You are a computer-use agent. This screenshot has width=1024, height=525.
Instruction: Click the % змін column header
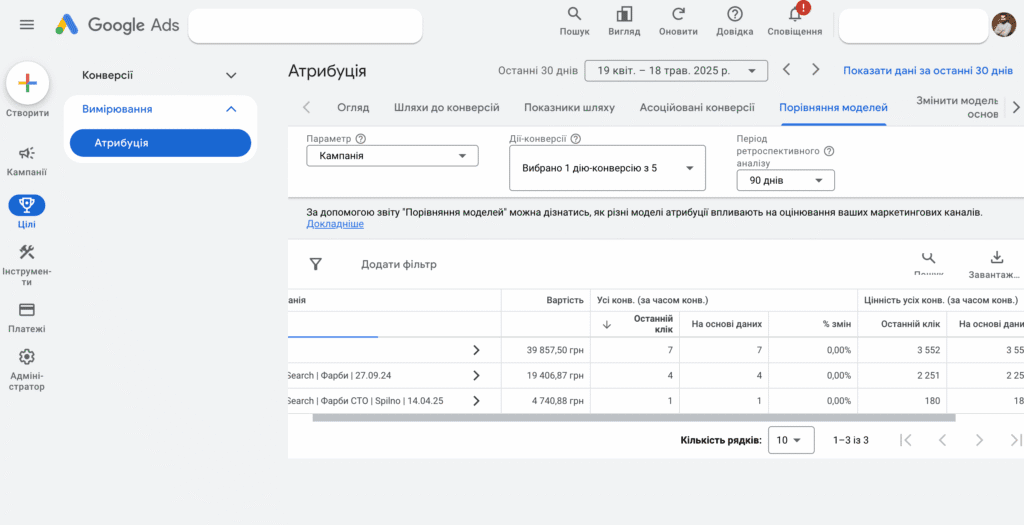click(837, 325)
